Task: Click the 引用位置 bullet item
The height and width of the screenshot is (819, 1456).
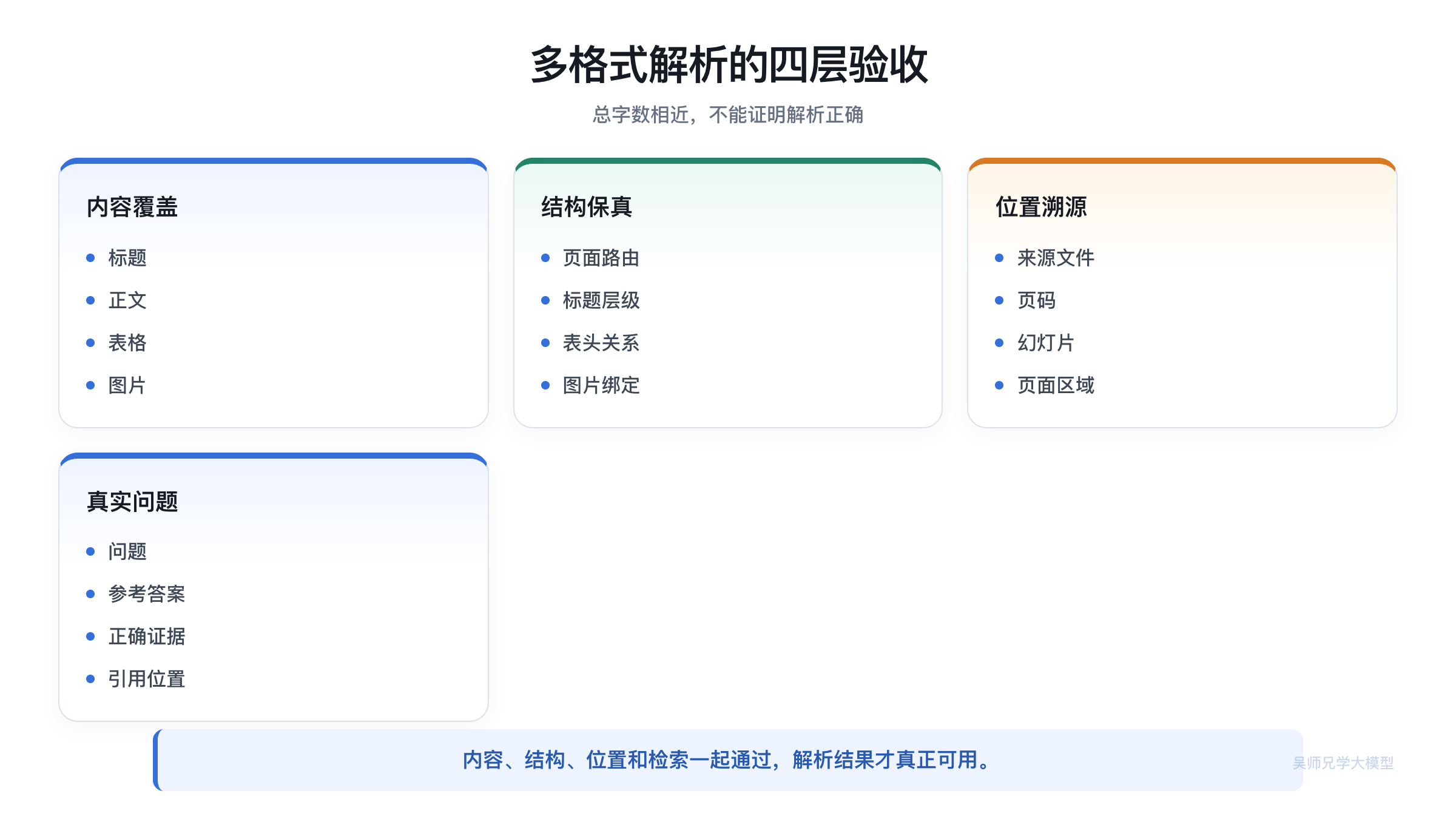Action: 147,679
